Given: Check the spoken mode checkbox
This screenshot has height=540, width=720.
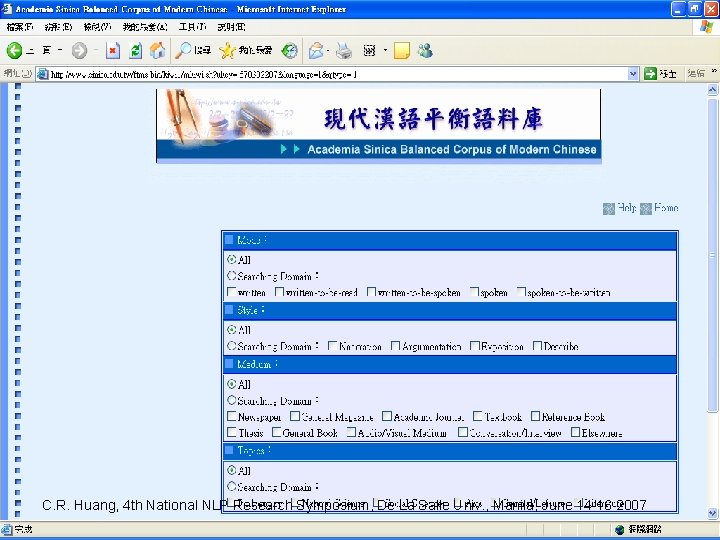Looking at the screenshot, I should pos(474,292).
